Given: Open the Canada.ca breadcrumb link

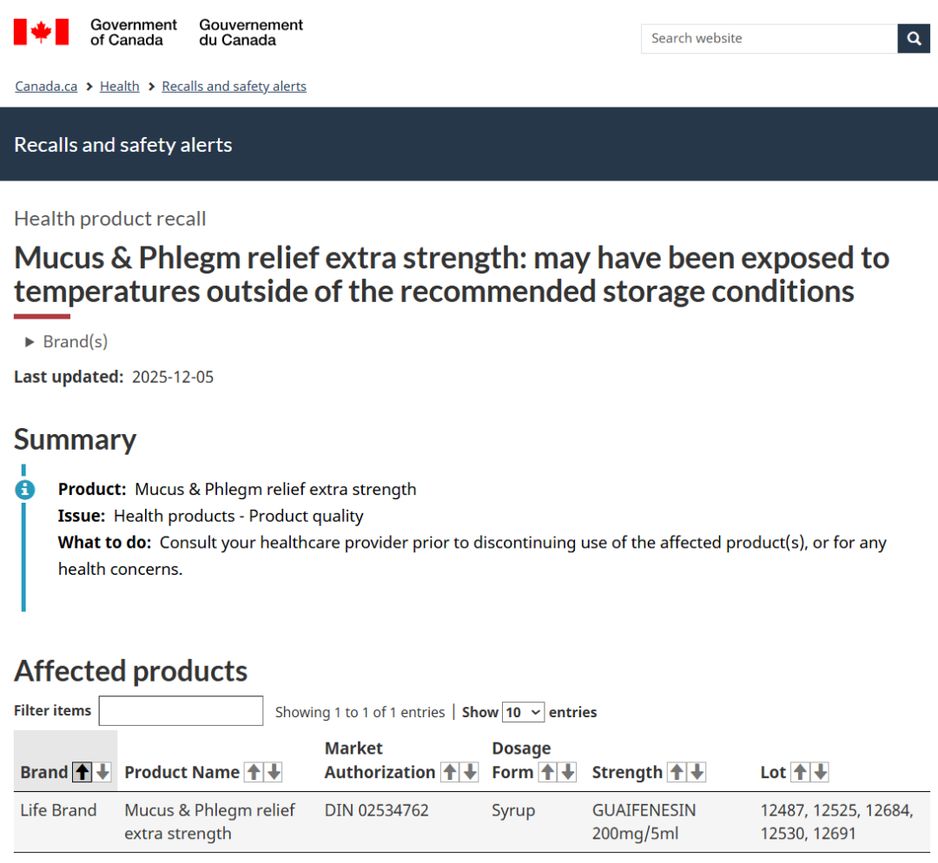Looking at the screenshot, I should (x=46, y=86).
